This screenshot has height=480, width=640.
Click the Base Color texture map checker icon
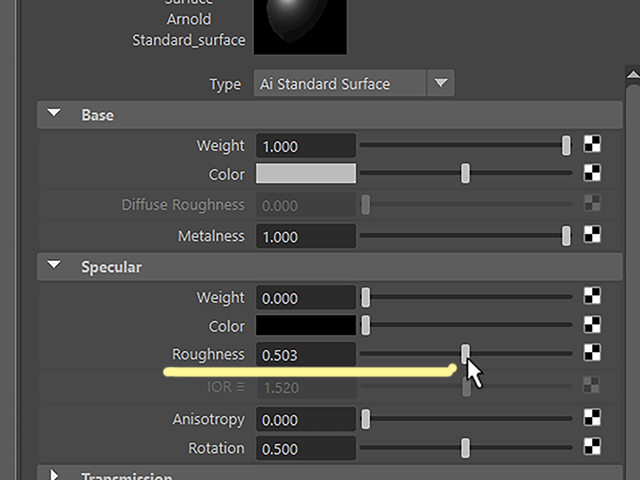click(x=592, y=173)
